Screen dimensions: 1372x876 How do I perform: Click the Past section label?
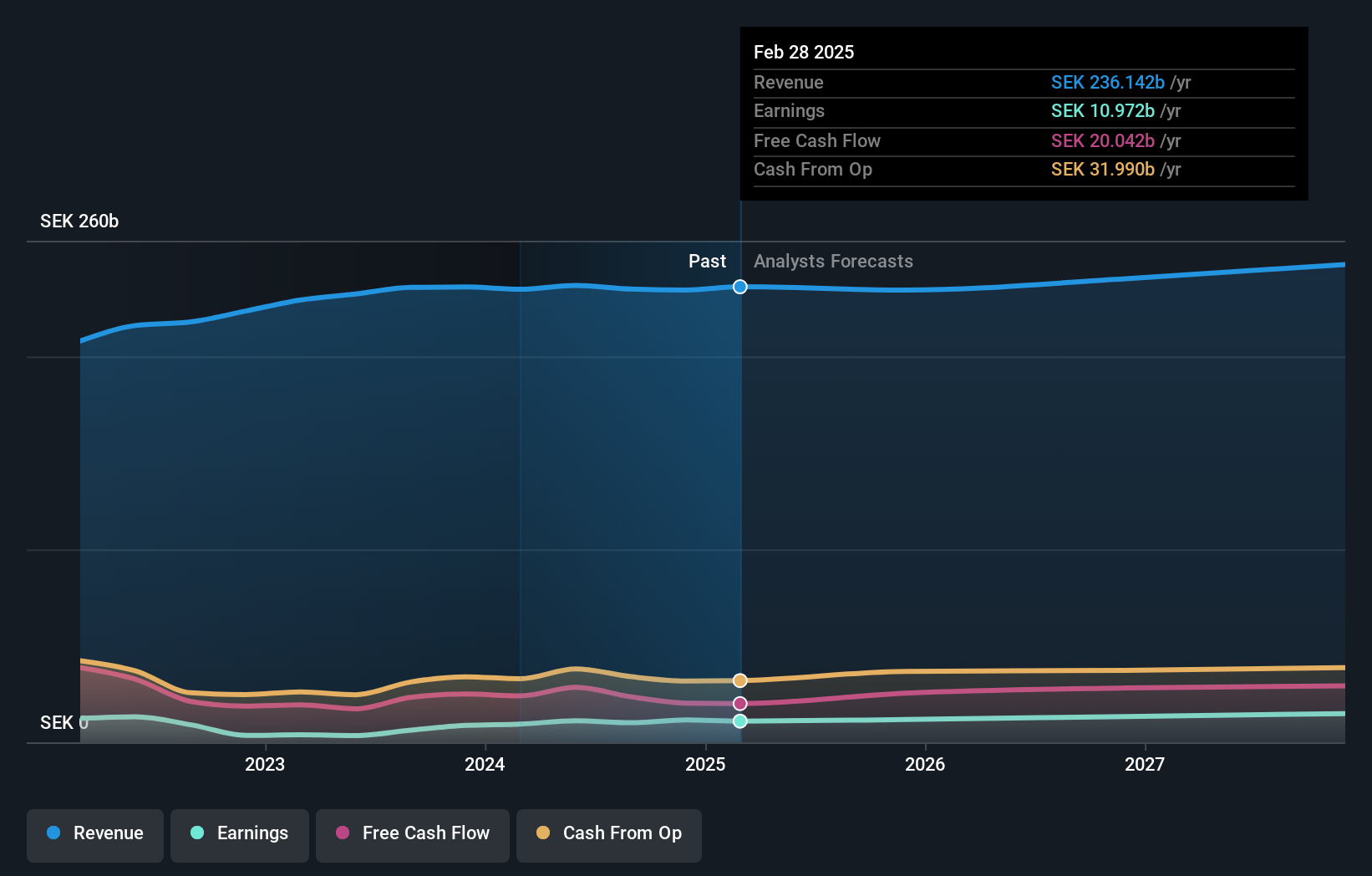(707, 261)
